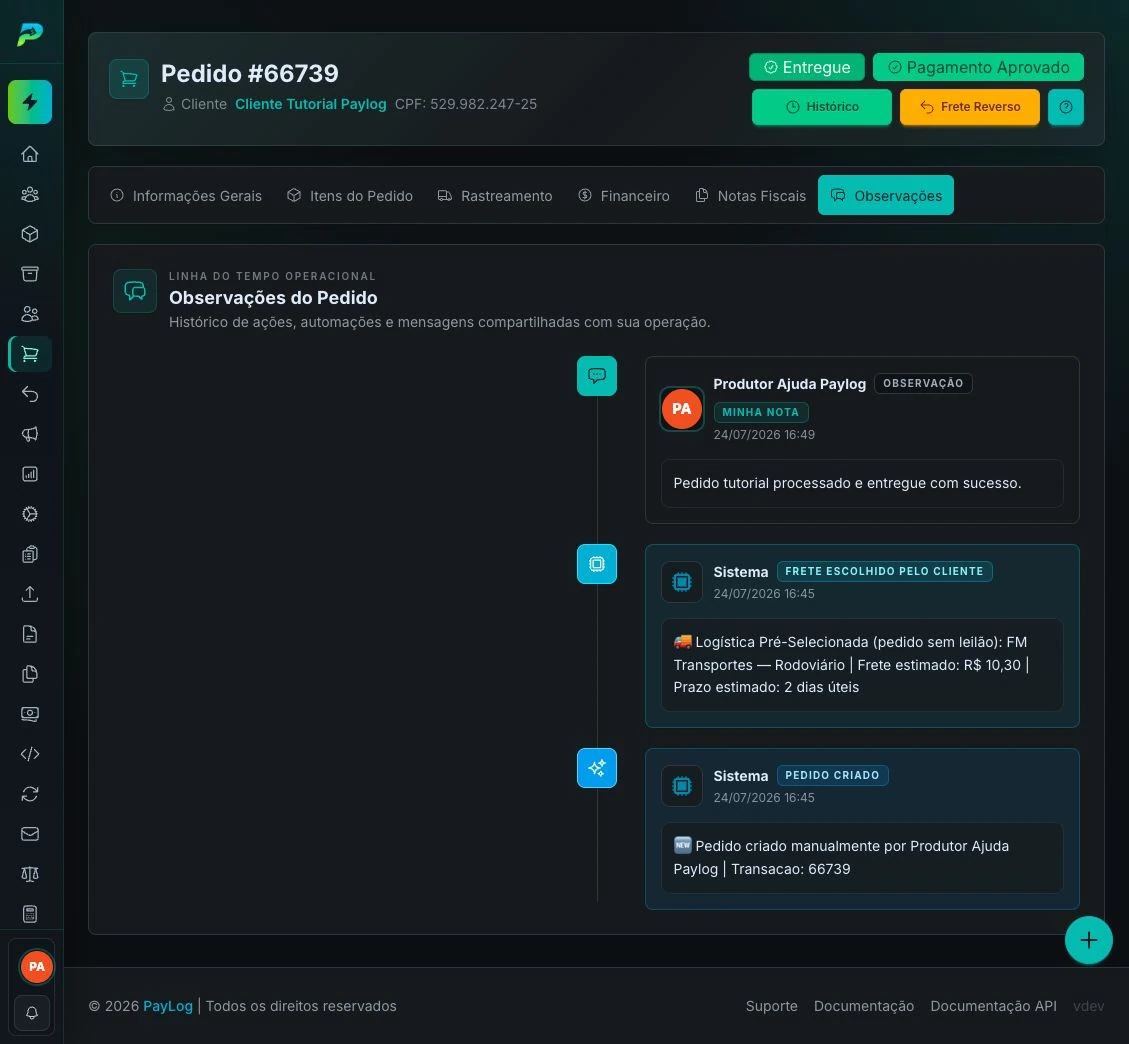Click the Entregue status badge

806,68
